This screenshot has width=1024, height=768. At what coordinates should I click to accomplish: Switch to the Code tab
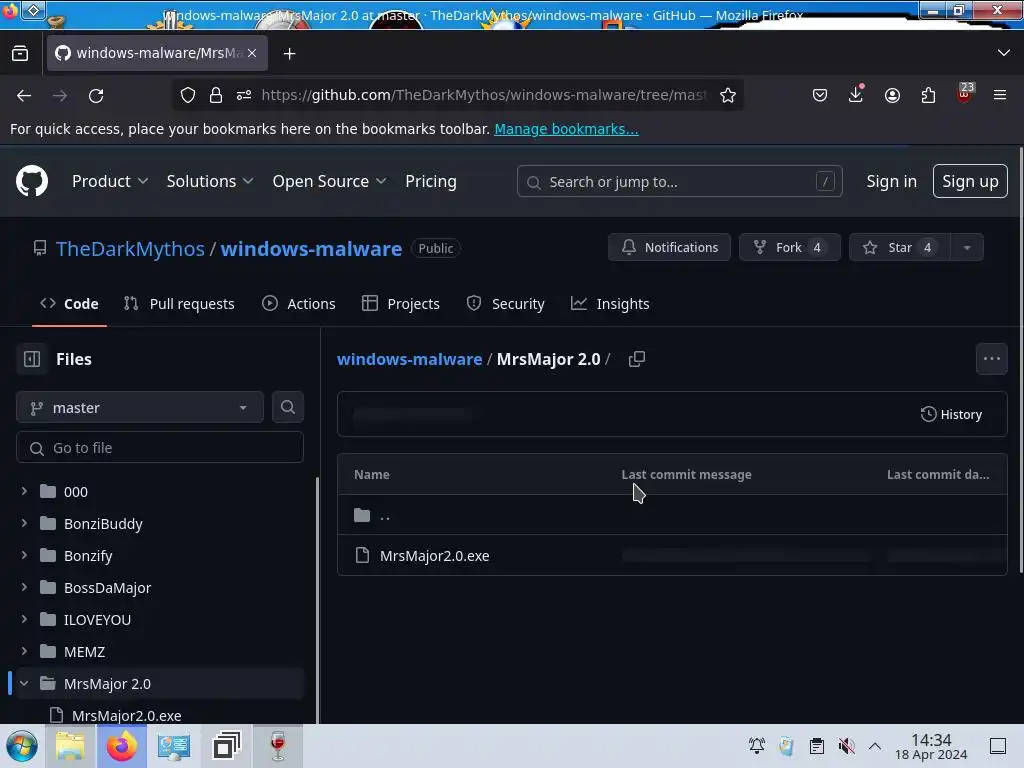(x=69, y=304)
